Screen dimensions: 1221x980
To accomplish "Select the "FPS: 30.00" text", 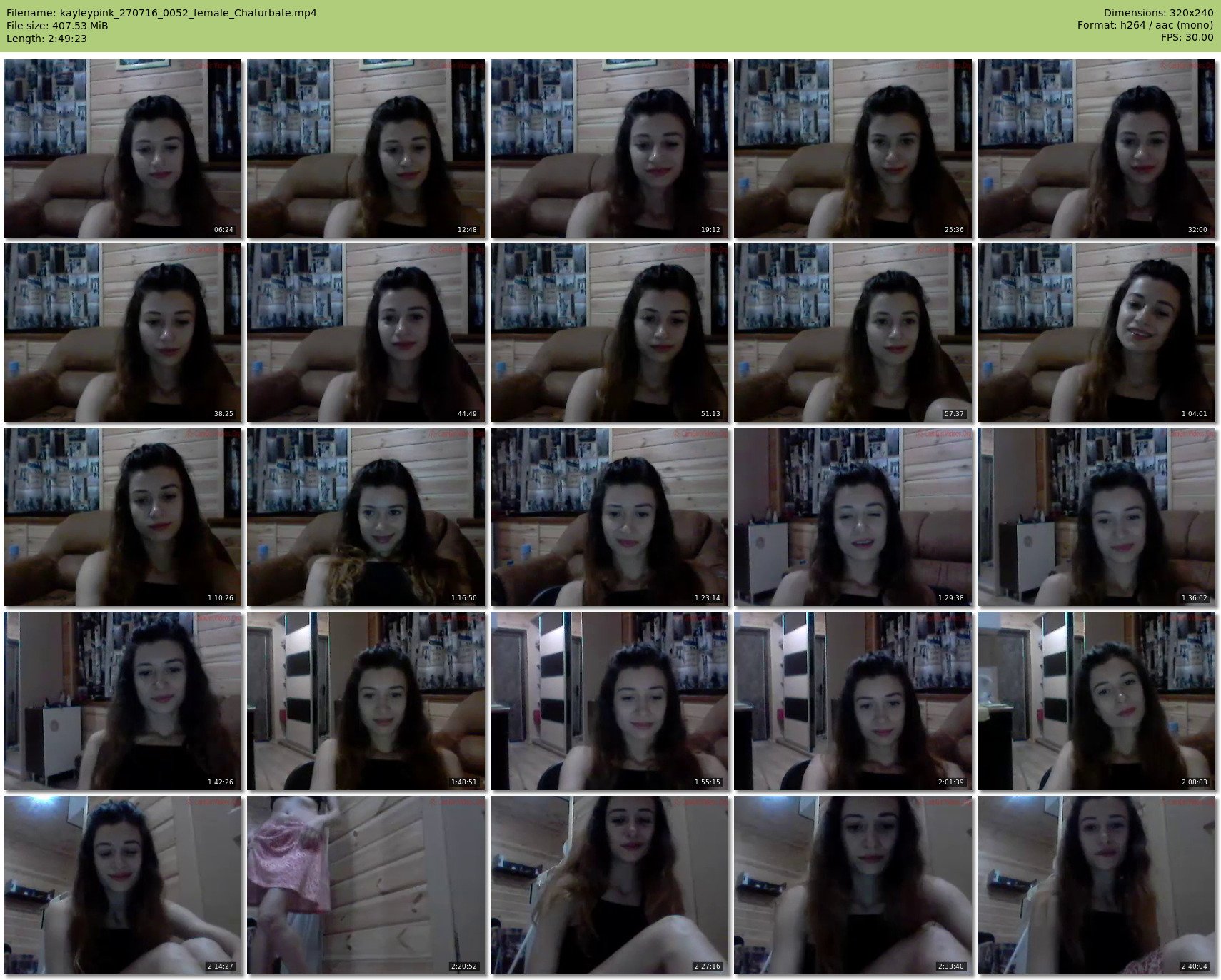I will click(x=1187, y=38).
